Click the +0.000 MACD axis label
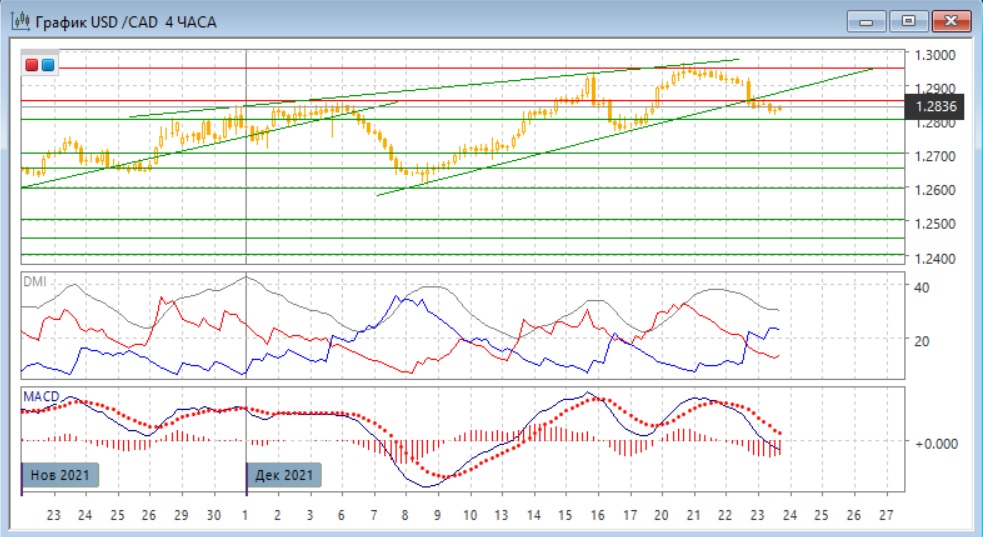The height and width of the screenshot is (537, 983). 935,442
